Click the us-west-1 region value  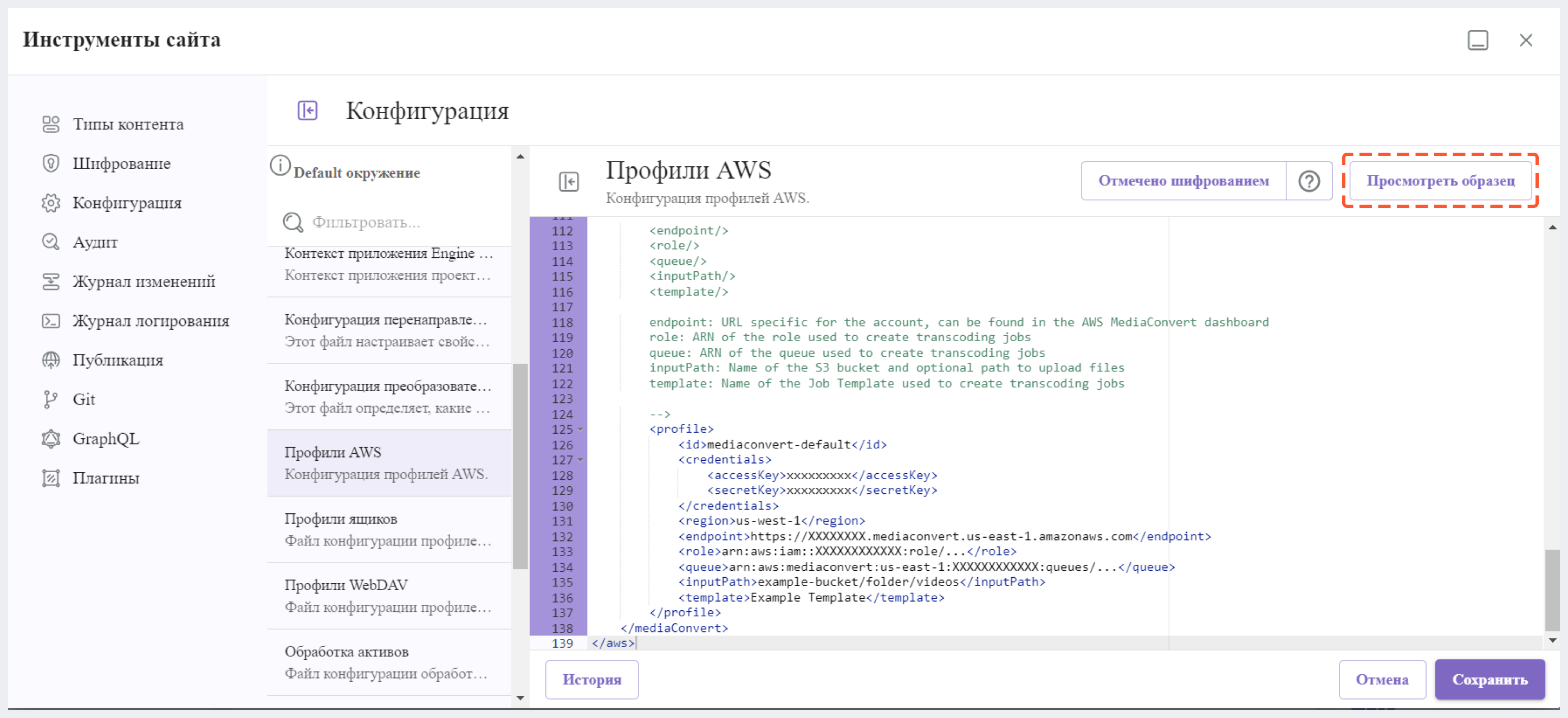768,521
